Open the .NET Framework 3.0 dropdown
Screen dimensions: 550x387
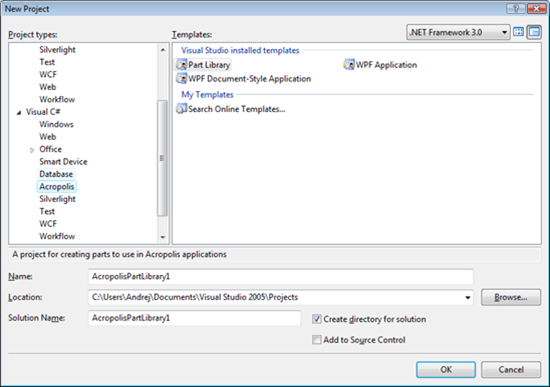point(458,32)
